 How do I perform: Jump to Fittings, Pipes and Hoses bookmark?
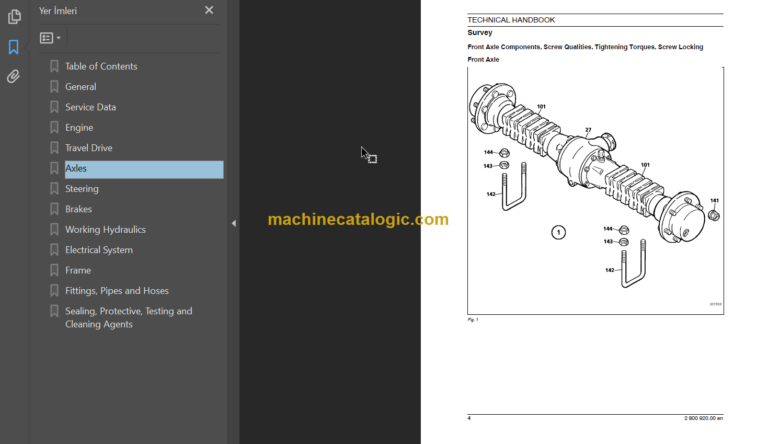pyautogui.click(x=117, y=291)
